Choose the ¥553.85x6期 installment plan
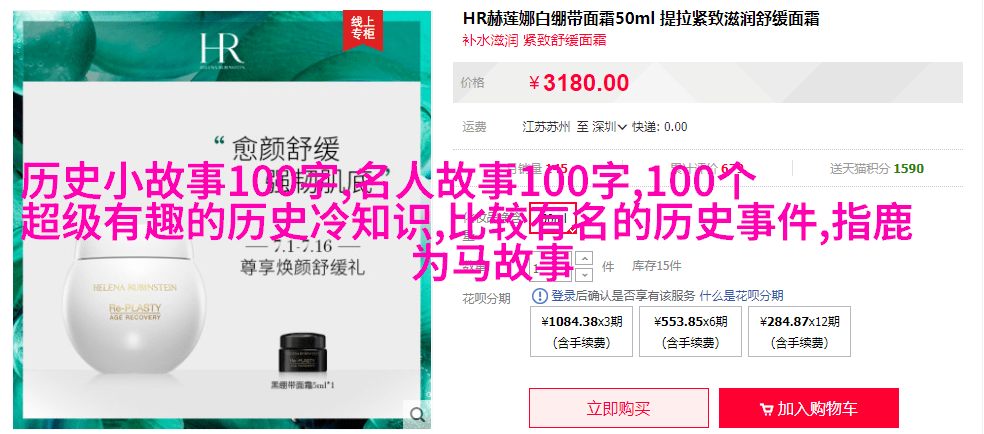 [690, 332]
